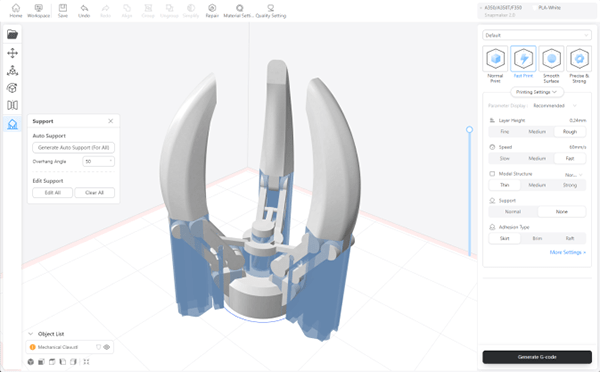
Task: Click the Redo toolbar icon
Action: pyautogui.click(x=106, y=11)
